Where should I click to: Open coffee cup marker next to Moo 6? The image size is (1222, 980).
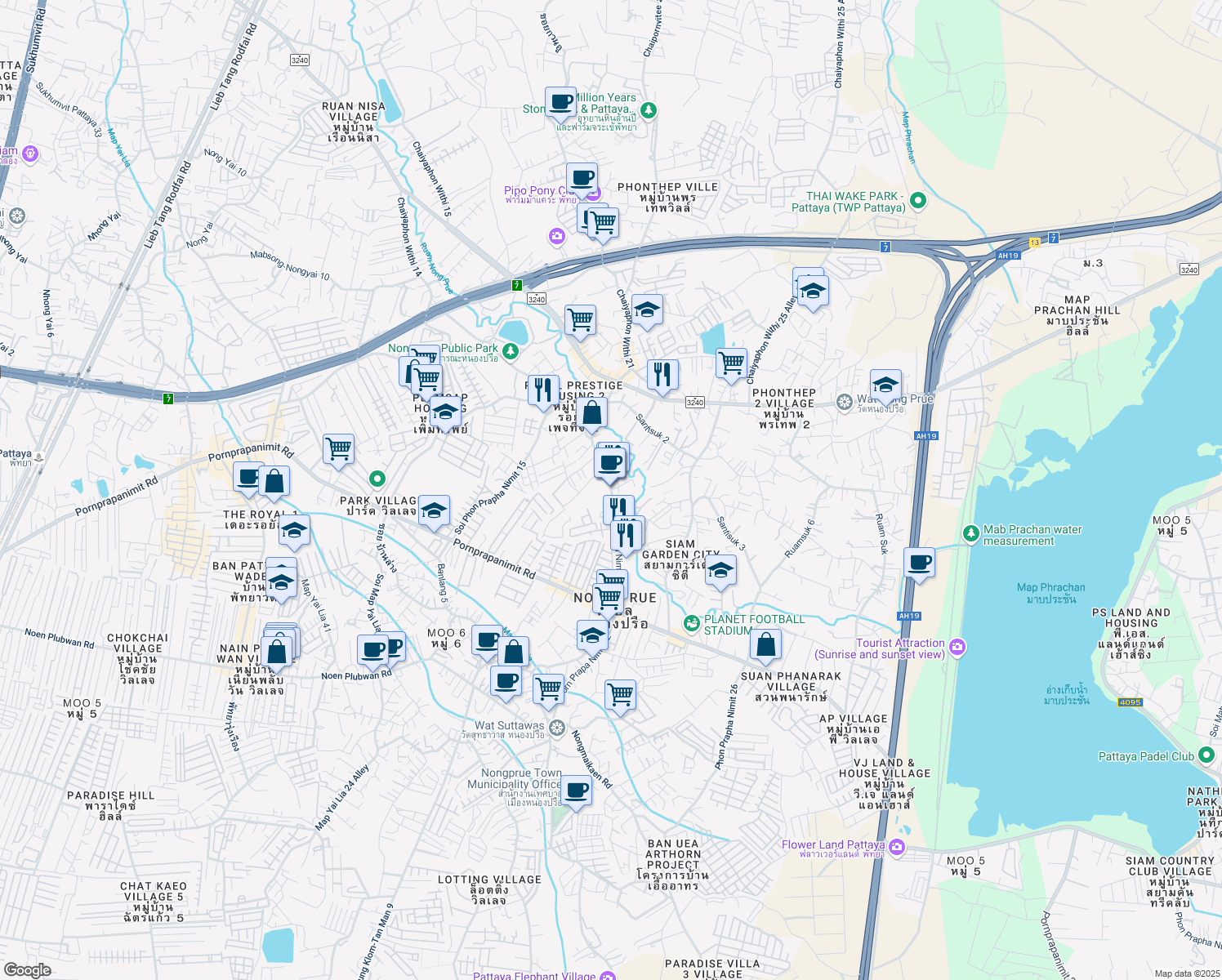coord(487,641)
